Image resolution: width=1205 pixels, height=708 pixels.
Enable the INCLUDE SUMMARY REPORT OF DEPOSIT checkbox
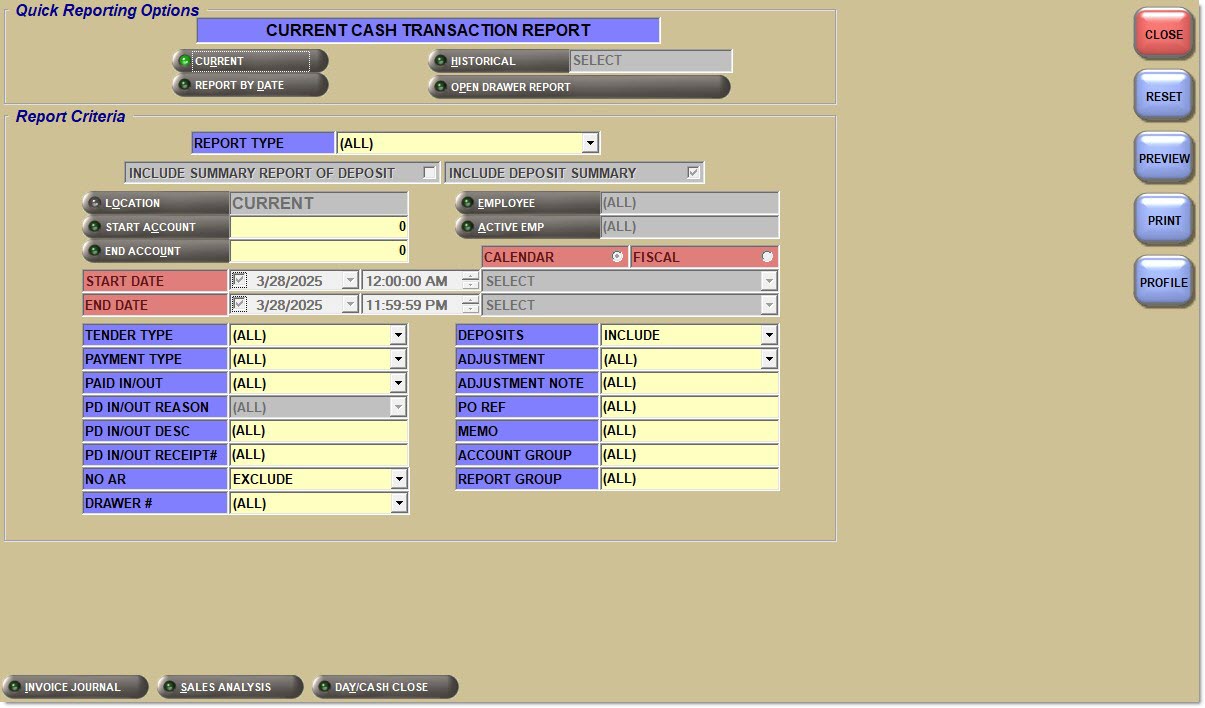click(x=428, y=172)
